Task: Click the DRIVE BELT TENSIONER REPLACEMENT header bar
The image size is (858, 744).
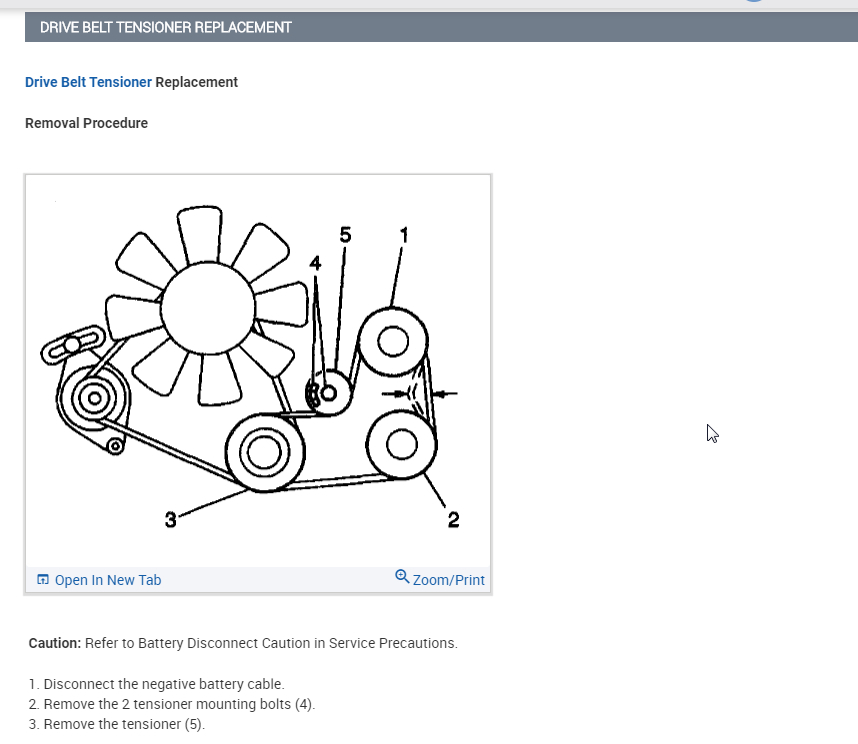Action: pos(442,27)
